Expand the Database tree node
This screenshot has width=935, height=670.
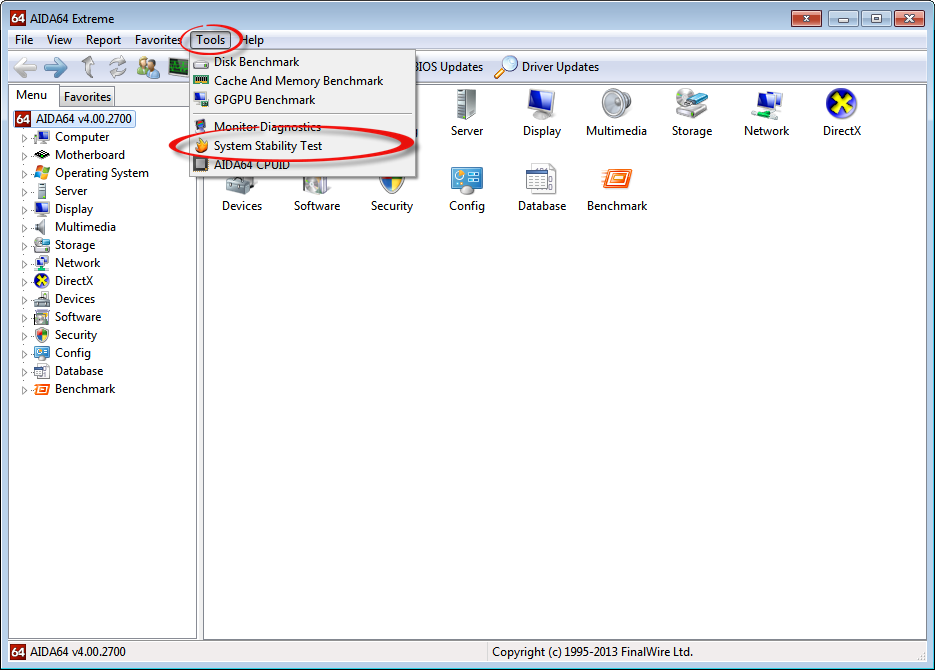(x=24, y=372)
